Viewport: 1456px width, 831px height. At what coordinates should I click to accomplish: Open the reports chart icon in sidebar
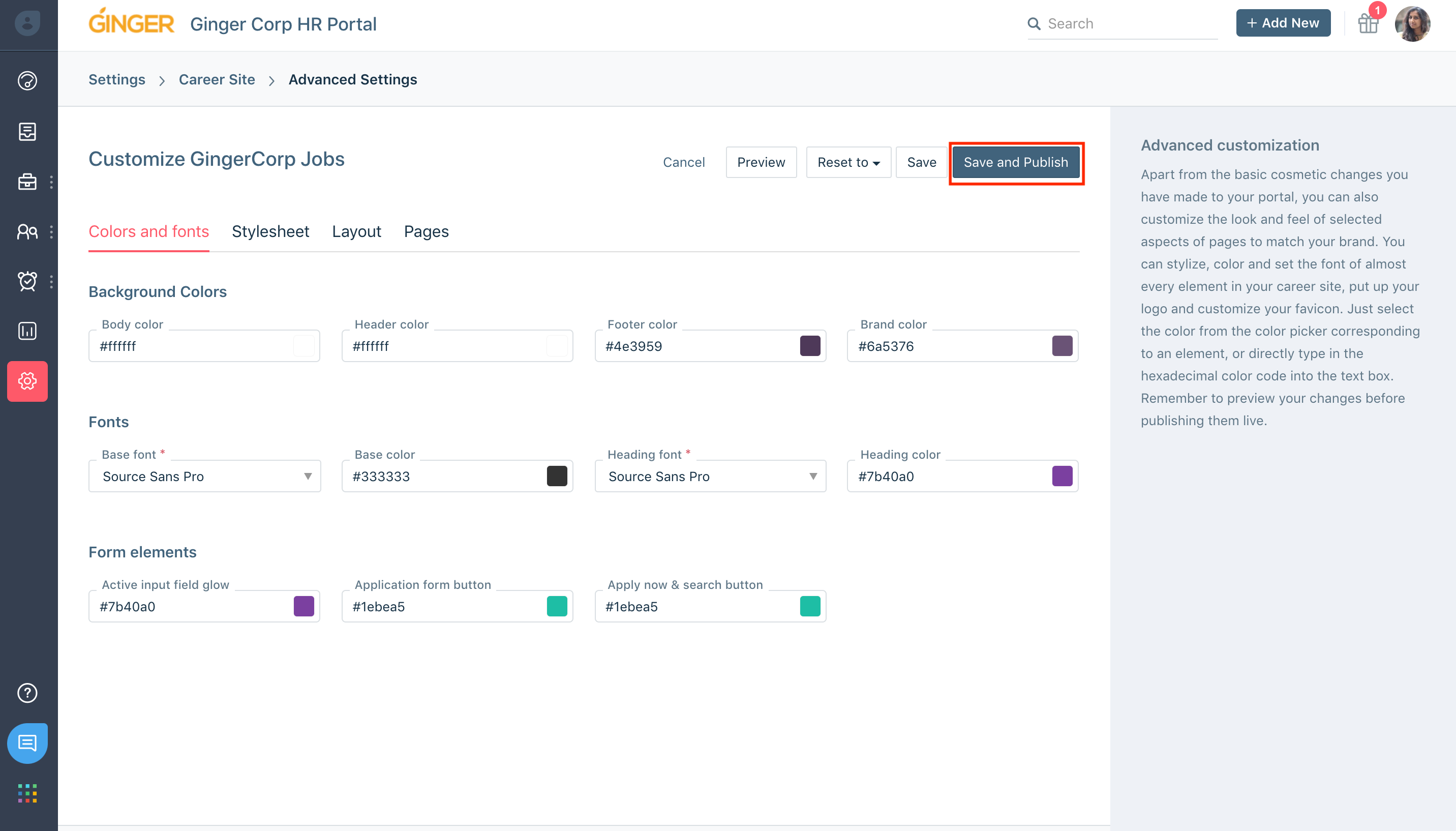[x=27, y=331]
